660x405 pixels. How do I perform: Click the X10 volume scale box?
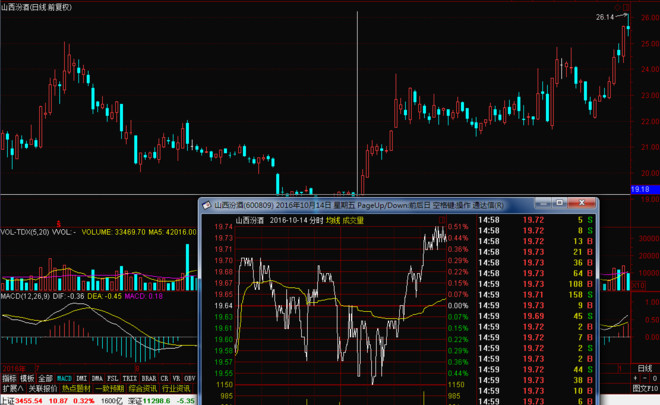pyautogui.click(x=638, y=285)
